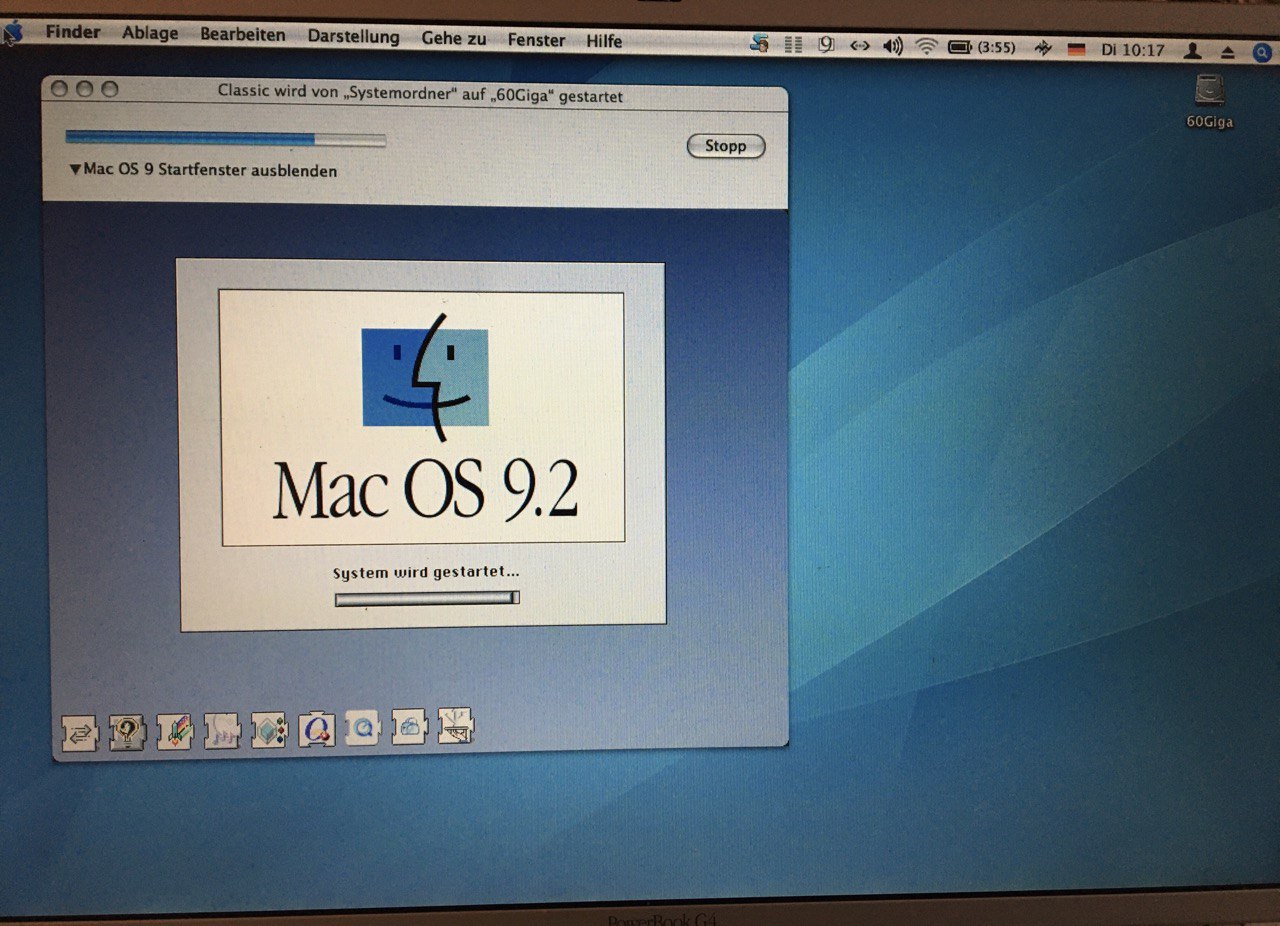Close the Classic startup window
The image size is (1280, 926).
click(60, 89)
